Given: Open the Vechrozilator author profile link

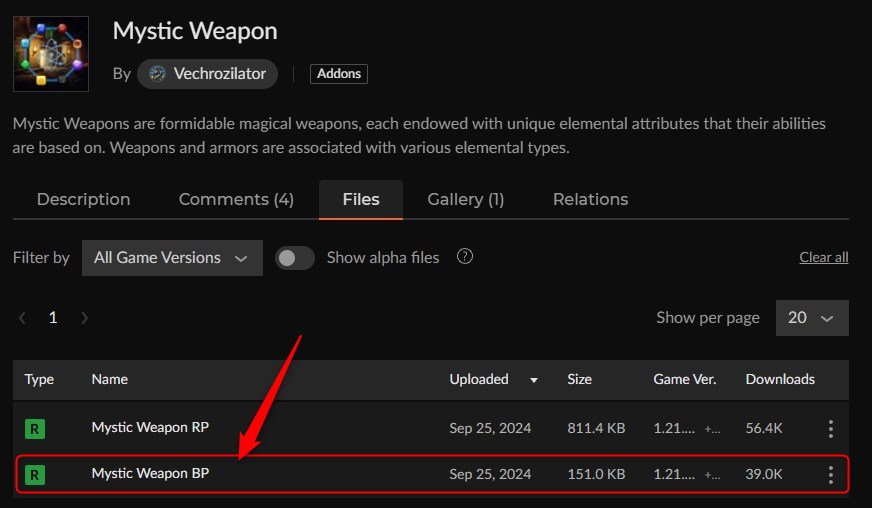Looking at the screenshot, I should pyautogui.click(x=218, y=74).
